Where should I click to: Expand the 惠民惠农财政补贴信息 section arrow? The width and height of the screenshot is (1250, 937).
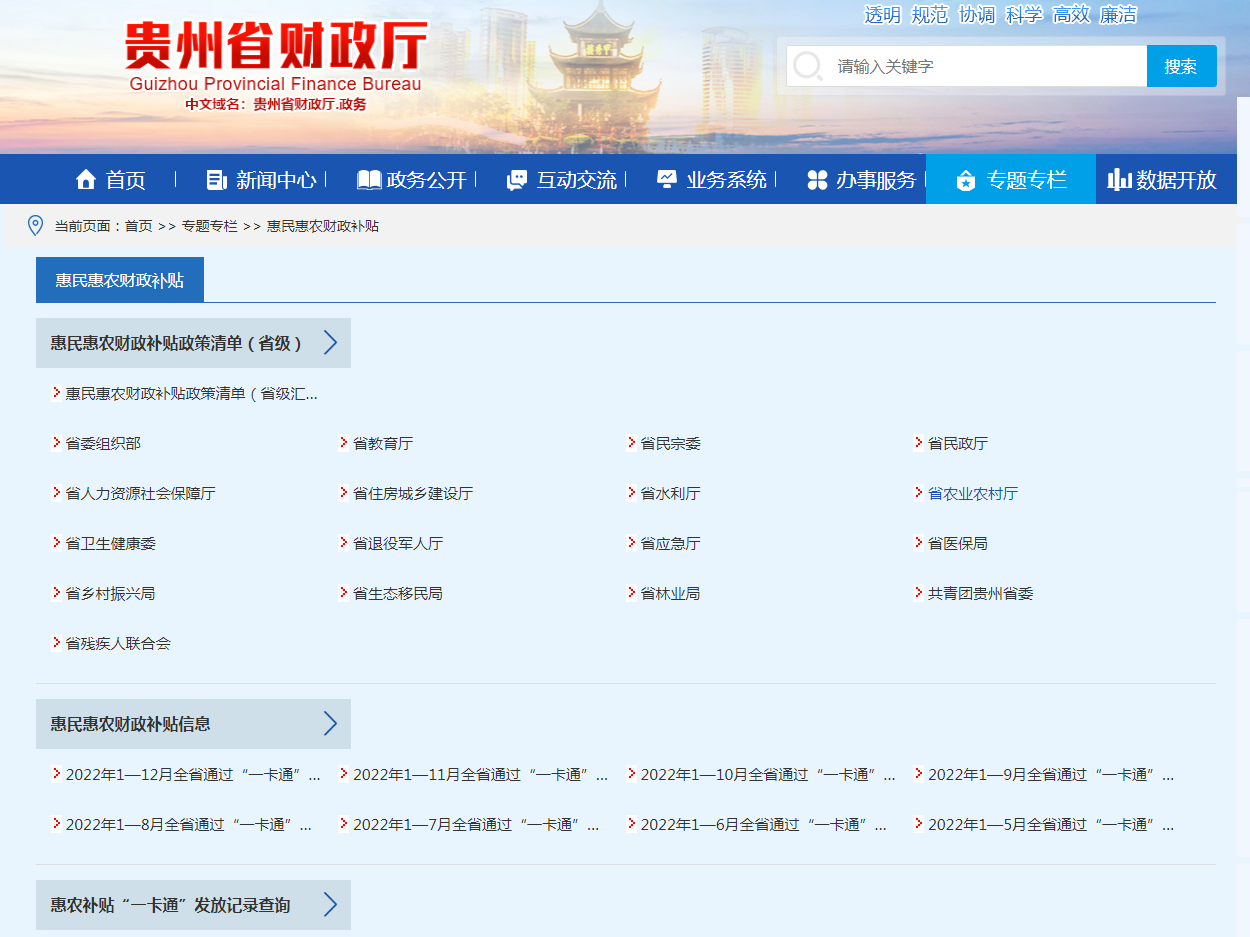pyautogui.click(x=331, y=724)
